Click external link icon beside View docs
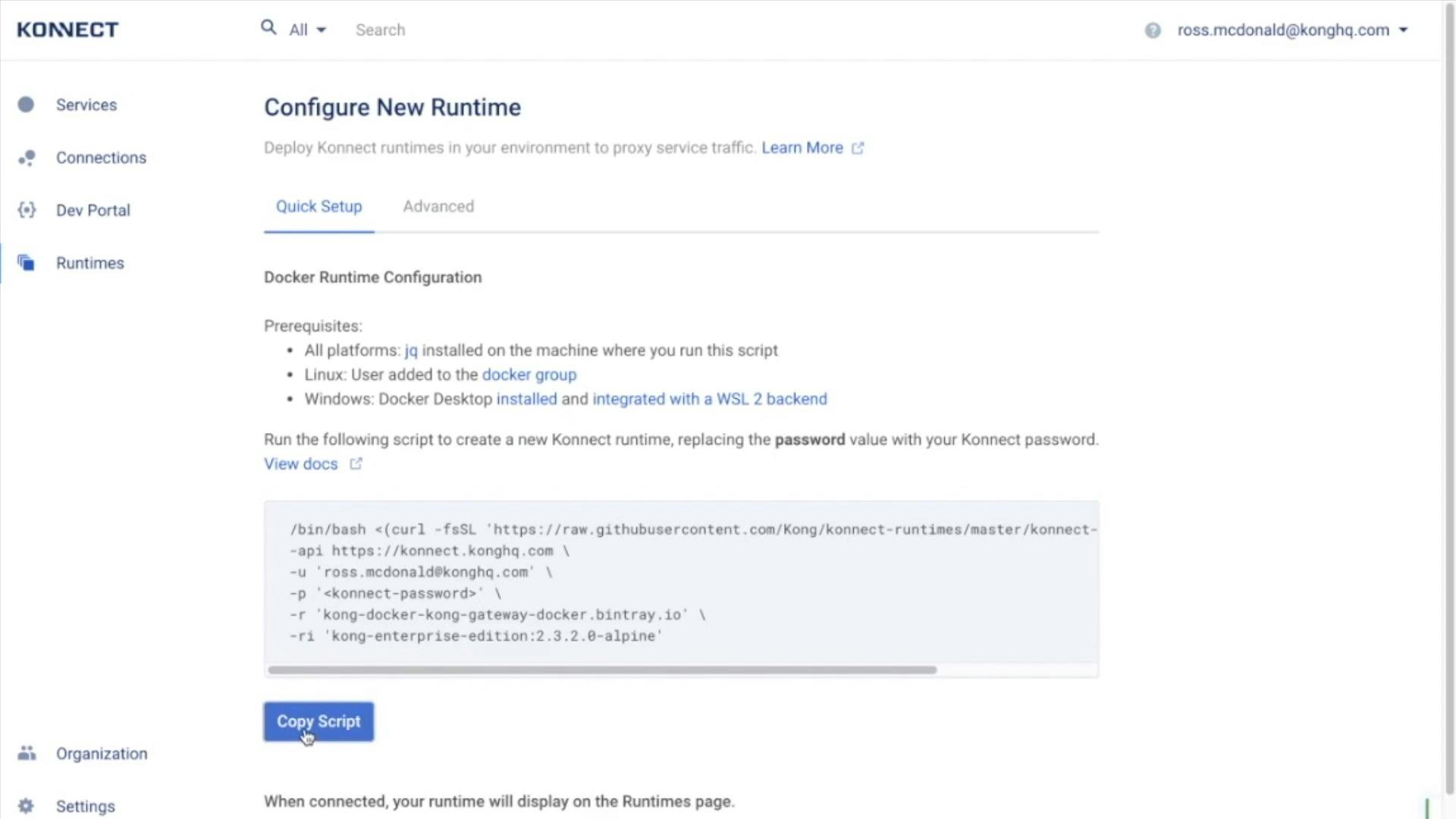 [x=356, y=464]
